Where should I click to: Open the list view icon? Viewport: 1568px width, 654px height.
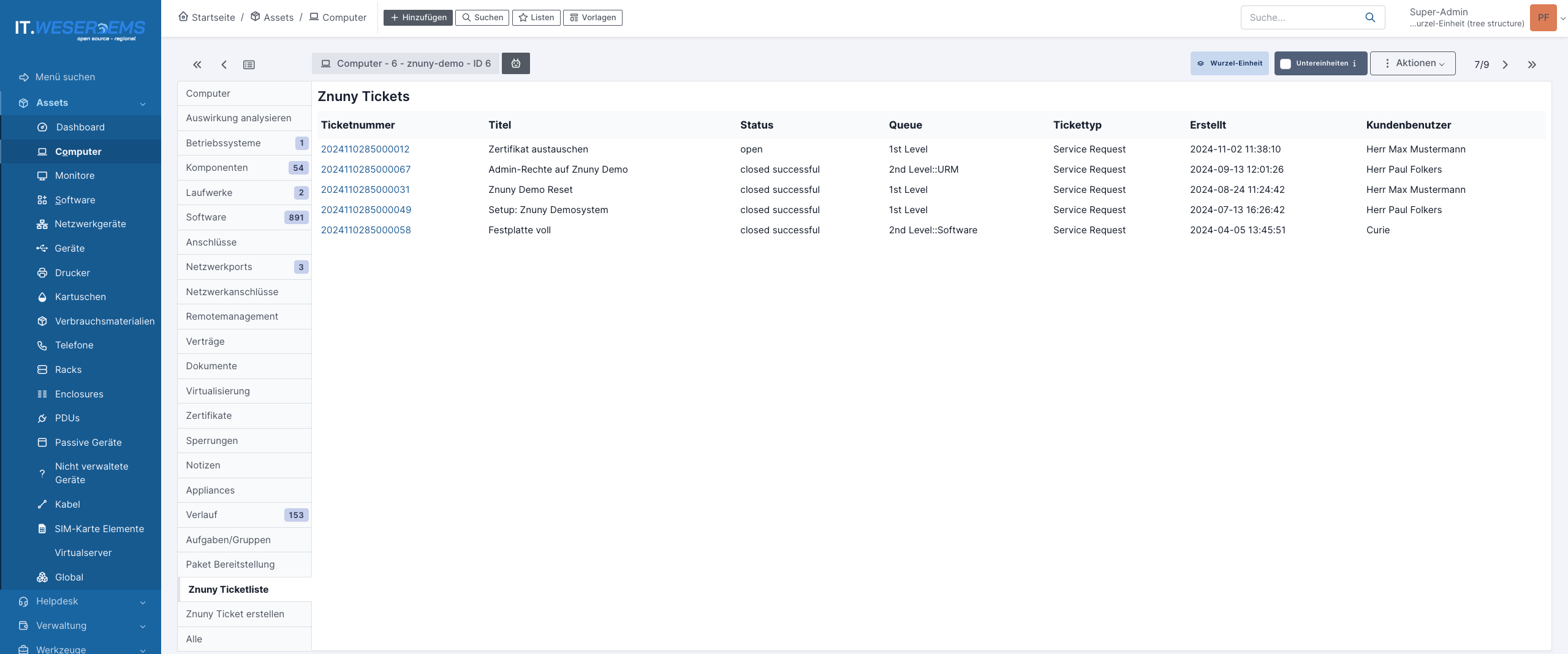click(x=249, y=64)
